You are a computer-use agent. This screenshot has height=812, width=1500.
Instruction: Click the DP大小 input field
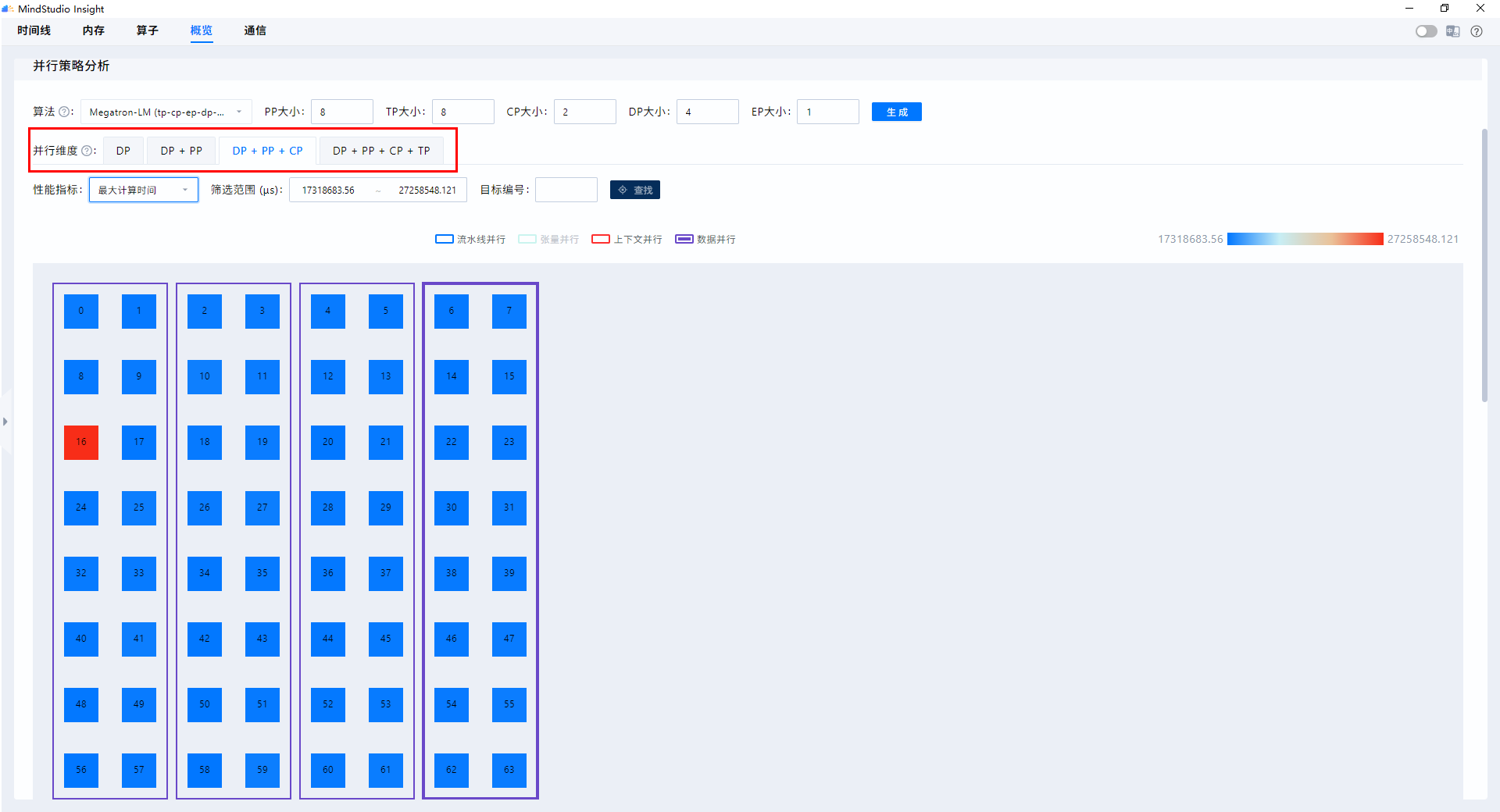tap(708, 112)
